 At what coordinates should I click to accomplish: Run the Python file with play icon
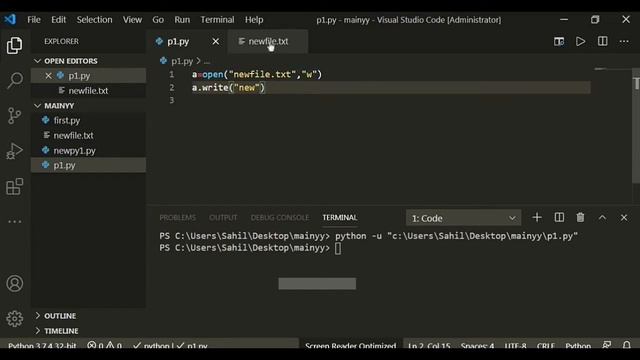coord(580,41)
